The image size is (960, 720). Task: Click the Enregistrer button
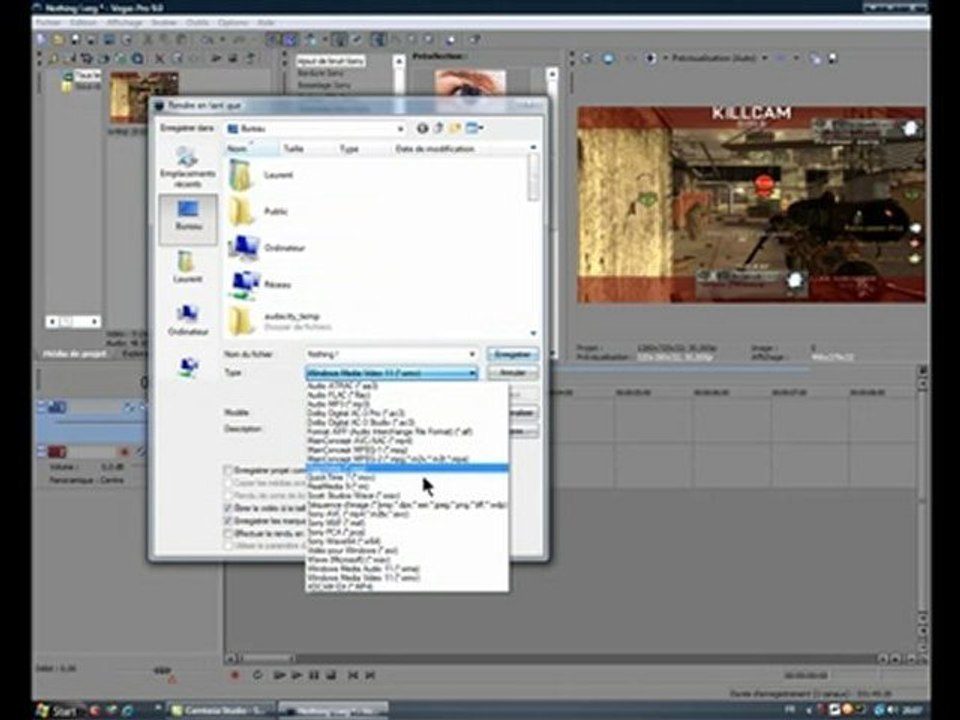(x=512, y=354)
